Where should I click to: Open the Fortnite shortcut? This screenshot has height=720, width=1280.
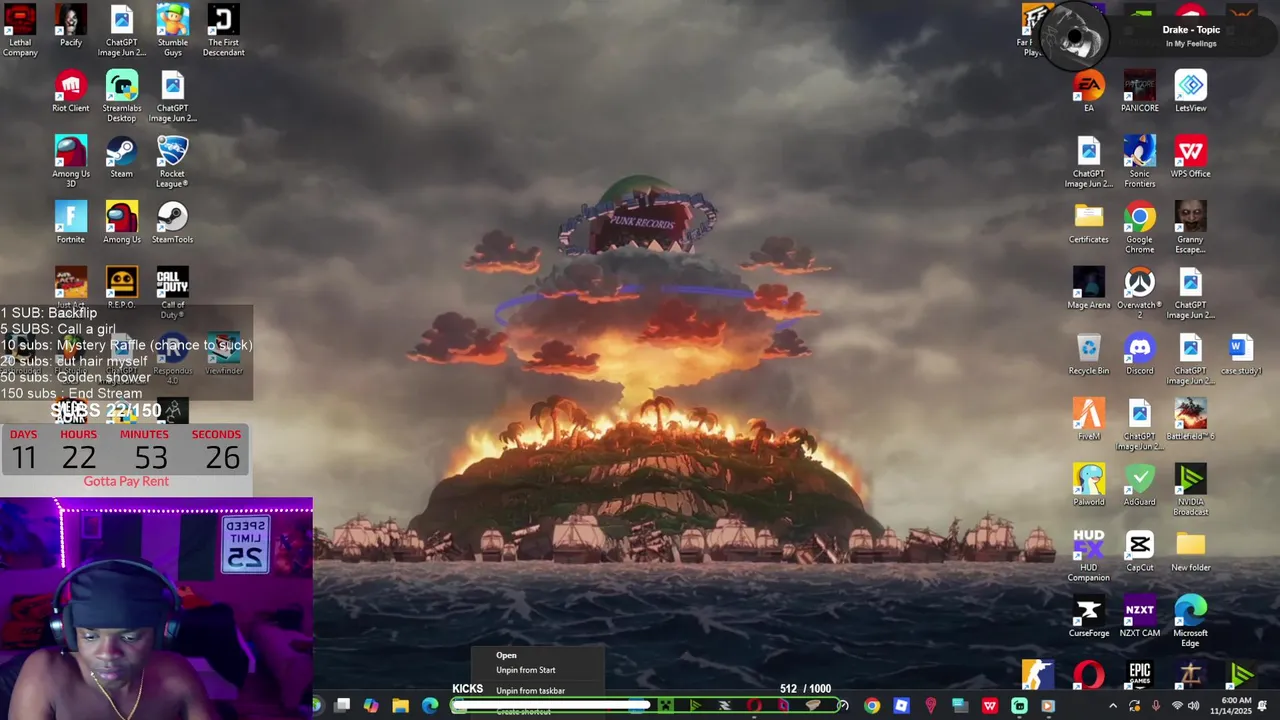point(70,222)
